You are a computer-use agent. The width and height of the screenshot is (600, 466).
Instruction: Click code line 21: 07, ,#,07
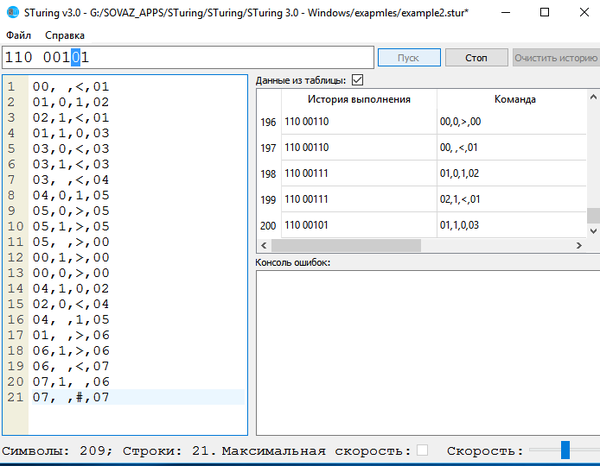[x=71, y=397]
